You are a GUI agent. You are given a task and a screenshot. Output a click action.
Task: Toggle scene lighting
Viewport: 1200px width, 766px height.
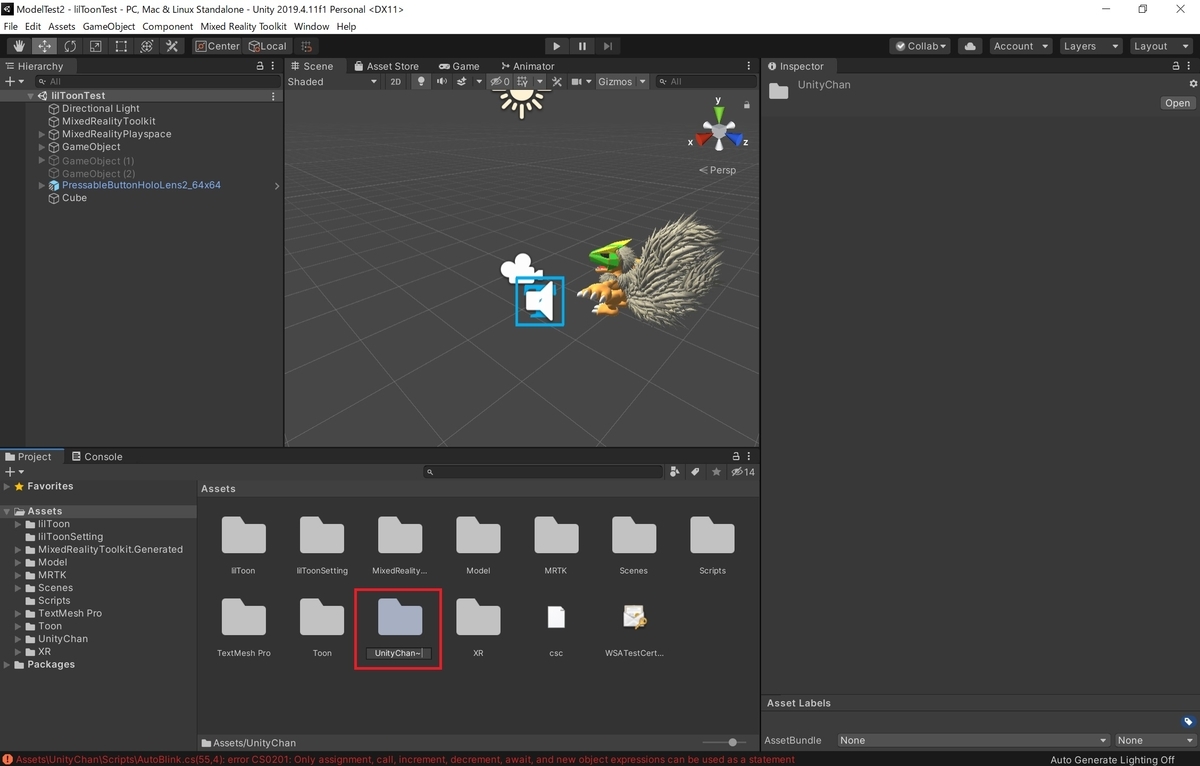click(x=421, y=82)
